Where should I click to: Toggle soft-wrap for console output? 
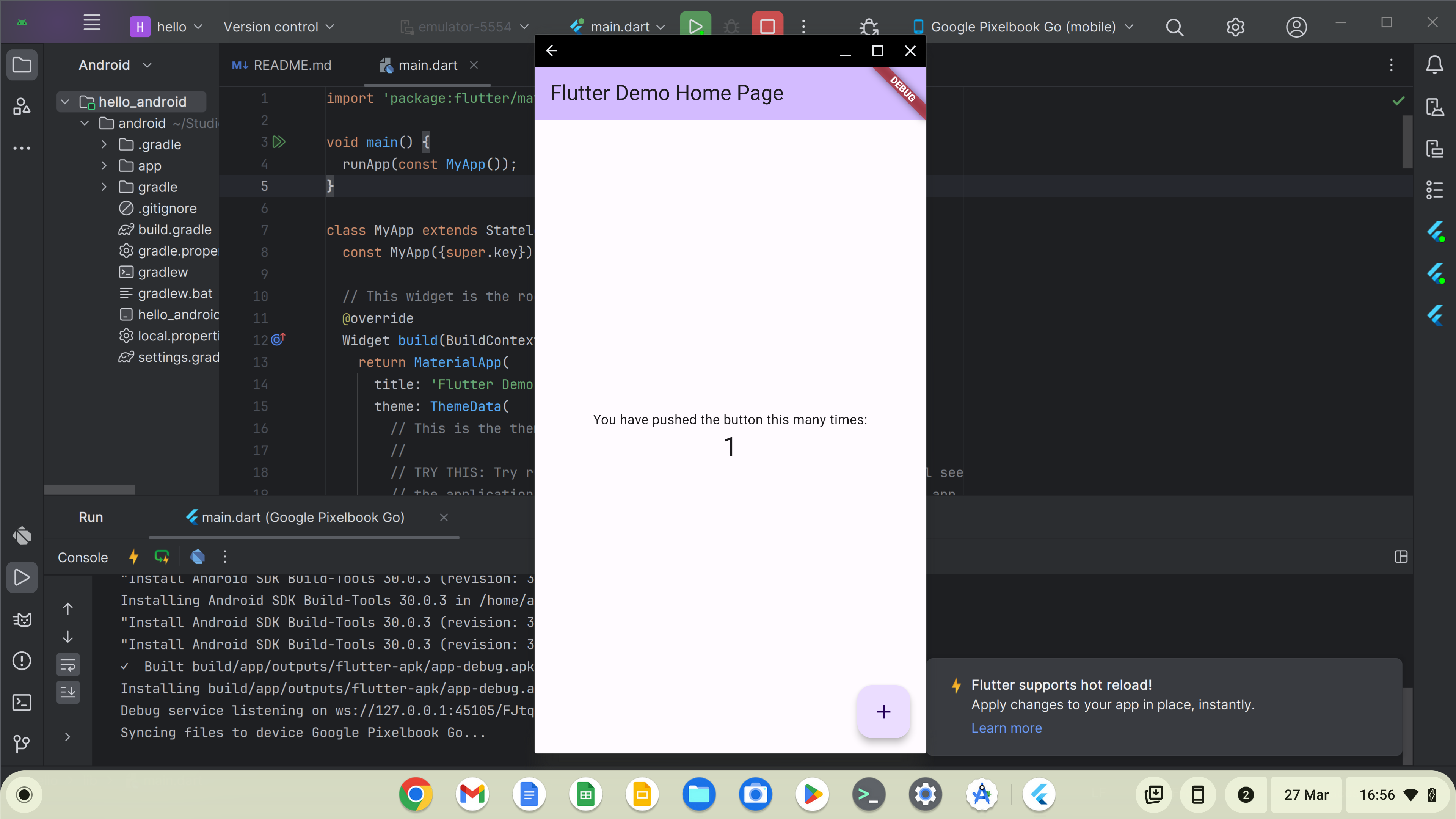(68, 665)
